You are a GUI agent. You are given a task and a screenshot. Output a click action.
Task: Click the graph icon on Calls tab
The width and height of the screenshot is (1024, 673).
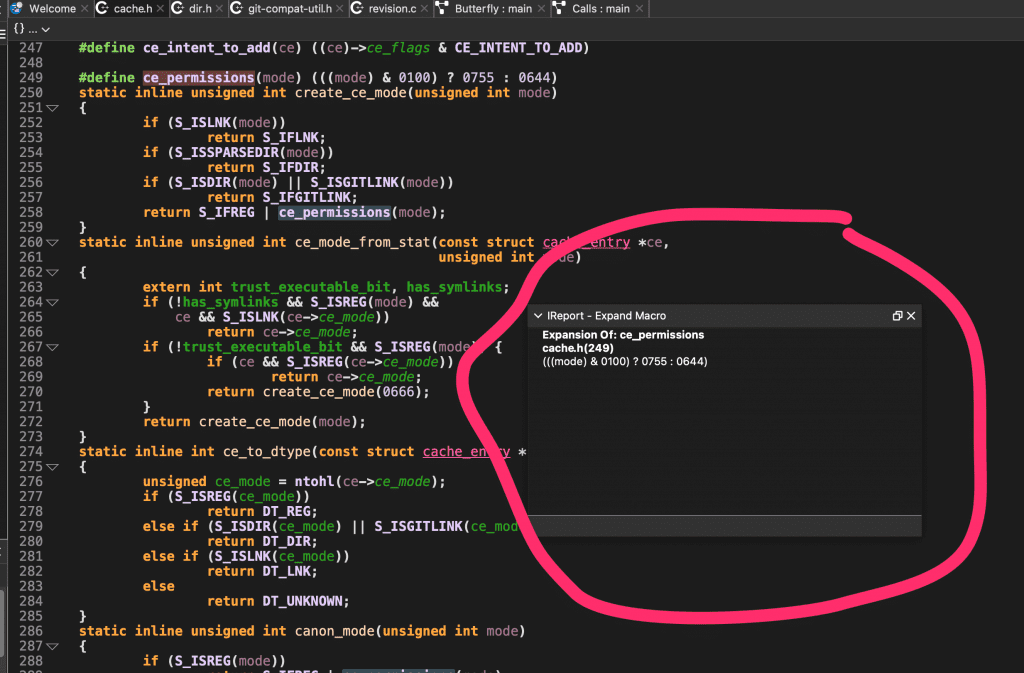point(559,8)
